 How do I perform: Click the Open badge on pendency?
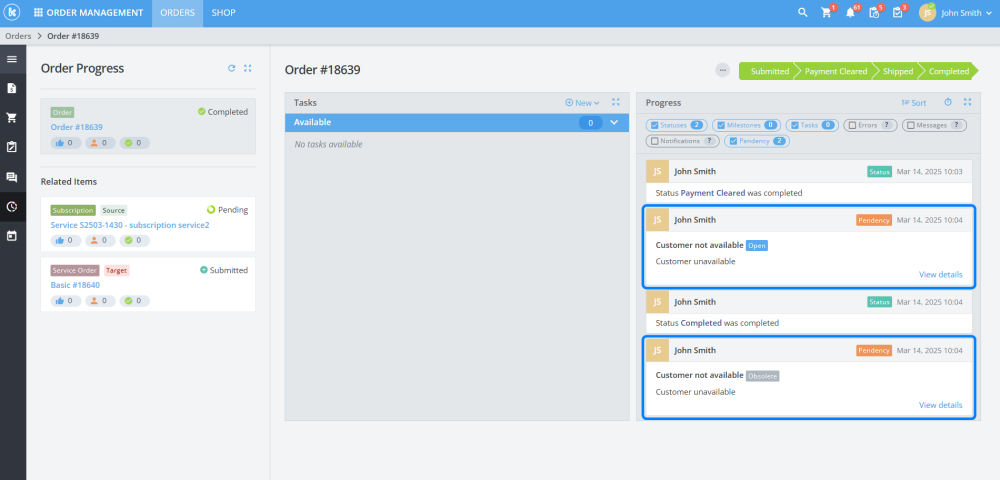[x=757, y=245]
